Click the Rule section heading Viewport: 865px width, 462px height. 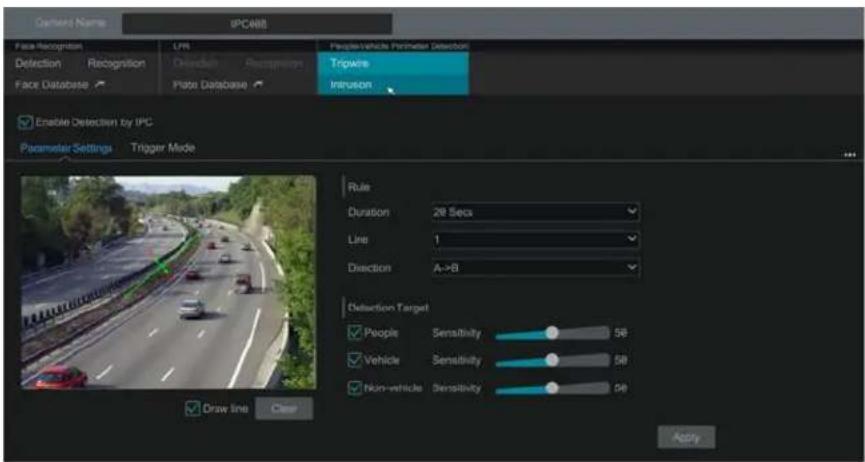pos(359,187)
